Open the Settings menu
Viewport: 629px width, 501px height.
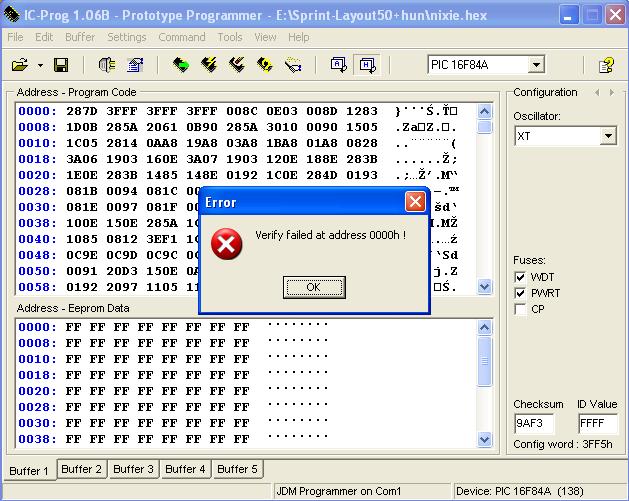coord(127,37)
